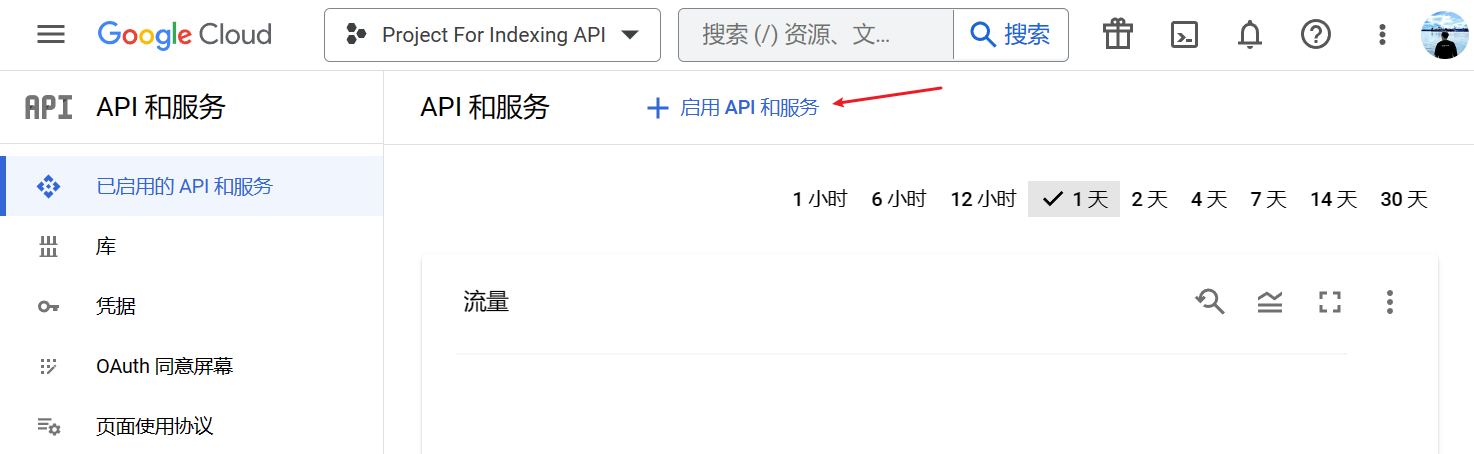The height and width of the screenshot is (454, 1474).
Task: Reset zoom on the 流量 chart
Action: pyautogui.click(x=1210, y=302)
